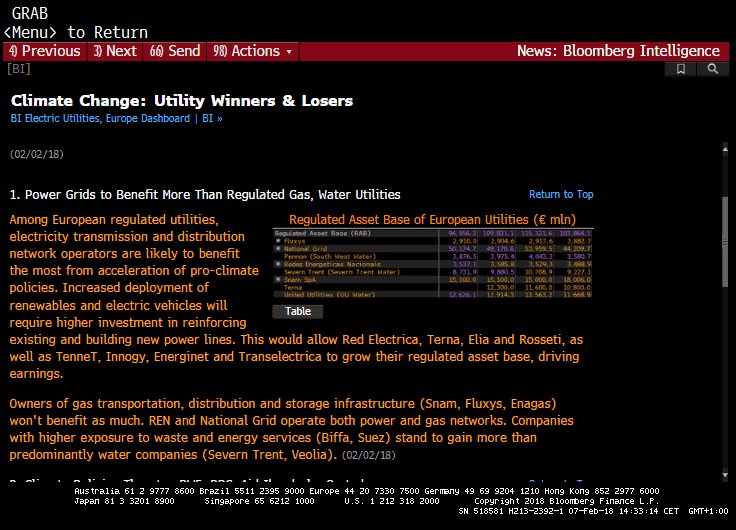Open the Table button under the chart
Screen dimensions: 736x530
click(x=298, y=311)
